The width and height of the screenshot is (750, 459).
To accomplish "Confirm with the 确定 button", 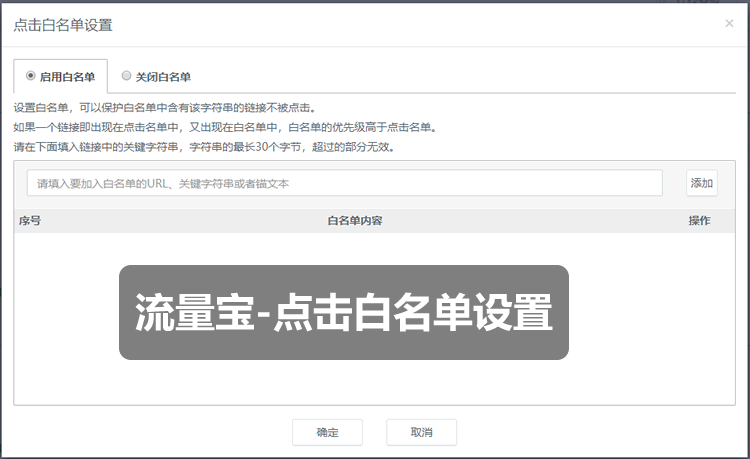I will [328, 432].
